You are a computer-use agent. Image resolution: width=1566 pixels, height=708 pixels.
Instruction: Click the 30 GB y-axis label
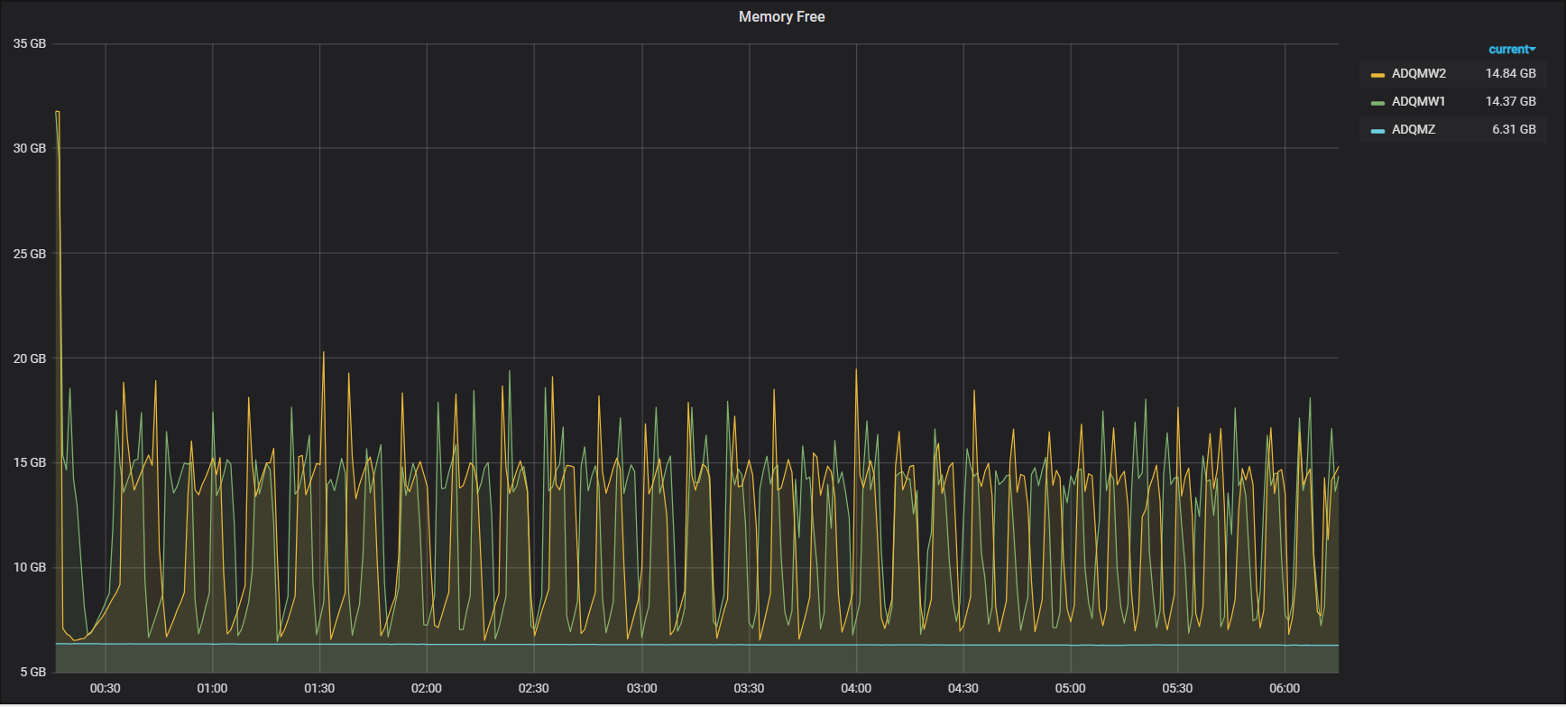click(x=30, y=149)
